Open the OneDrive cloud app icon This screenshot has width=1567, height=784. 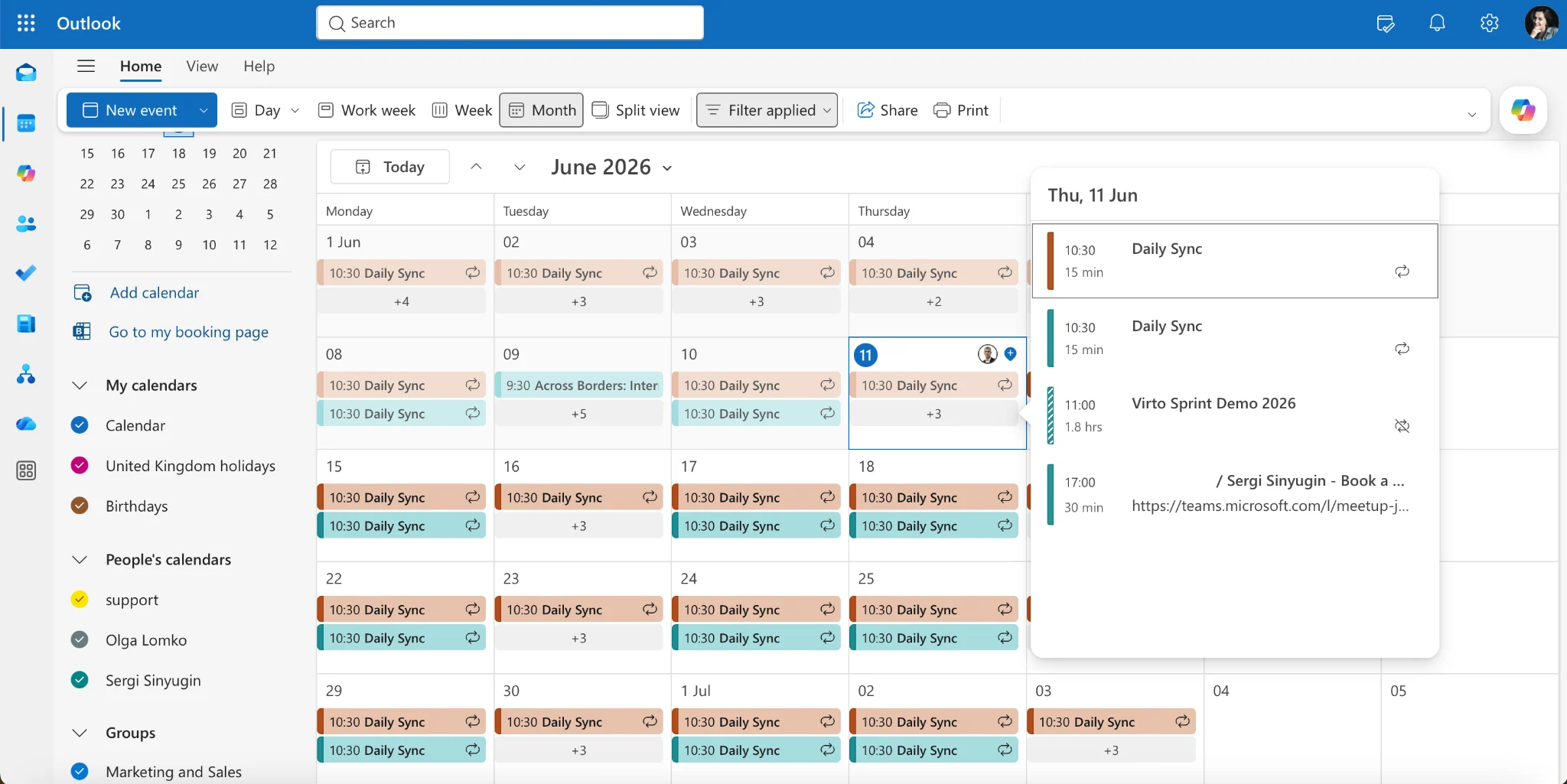point(26,424)
